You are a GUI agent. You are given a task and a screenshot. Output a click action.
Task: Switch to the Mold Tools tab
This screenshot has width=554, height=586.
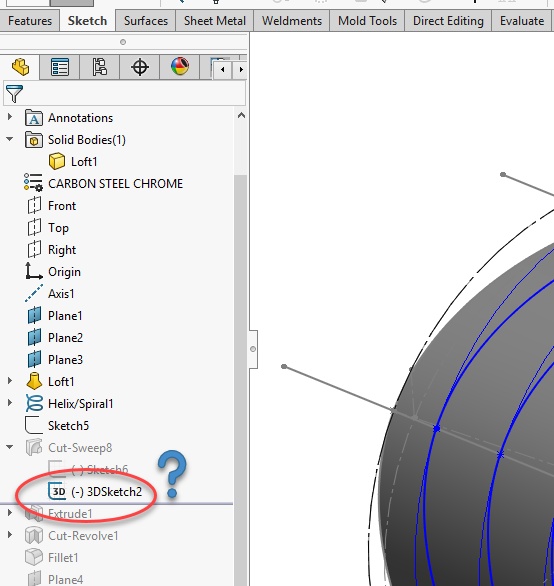click(x=367, y=21)
